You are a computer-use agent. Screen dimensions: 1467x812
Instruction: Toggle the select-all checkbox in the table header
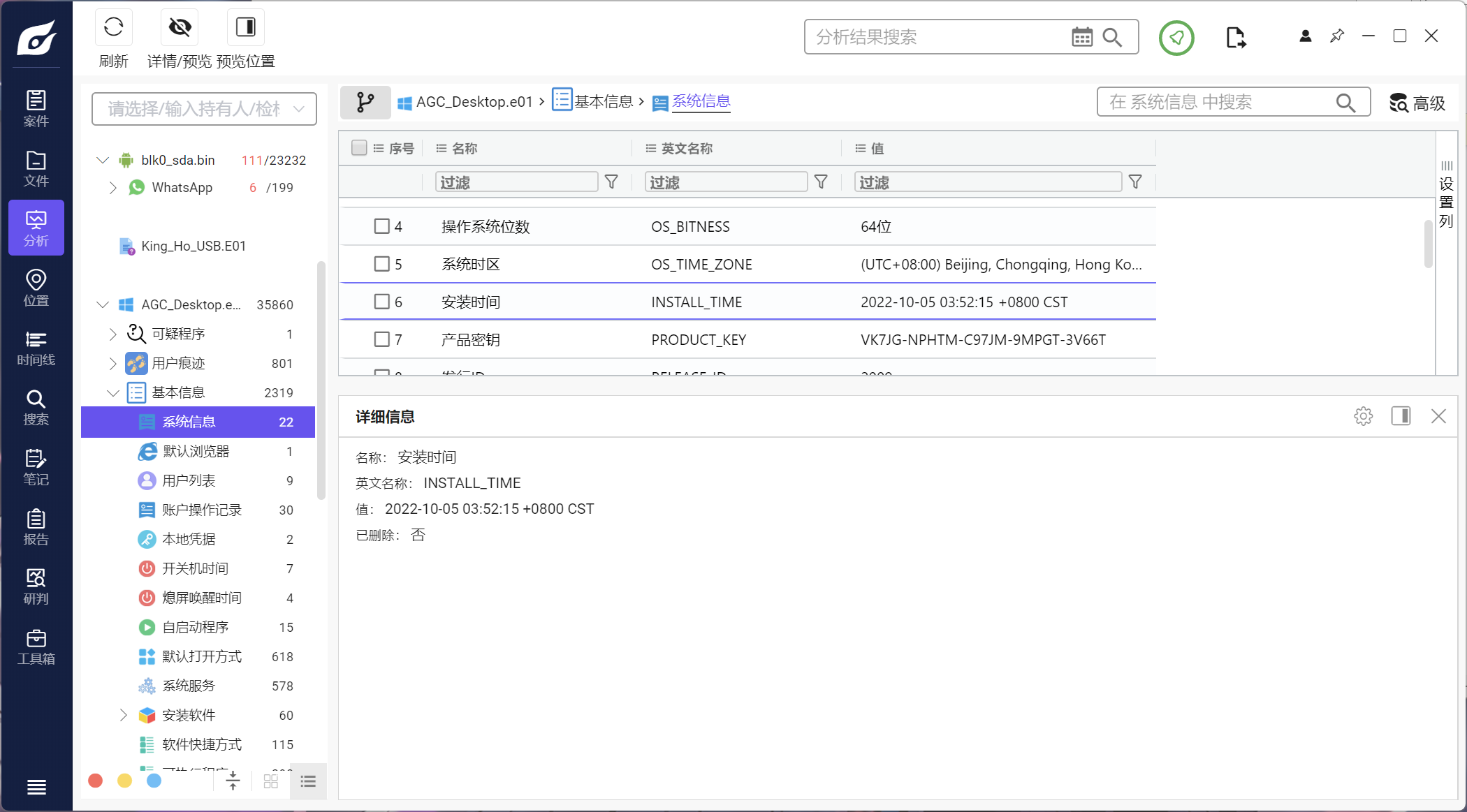(359, 148)
